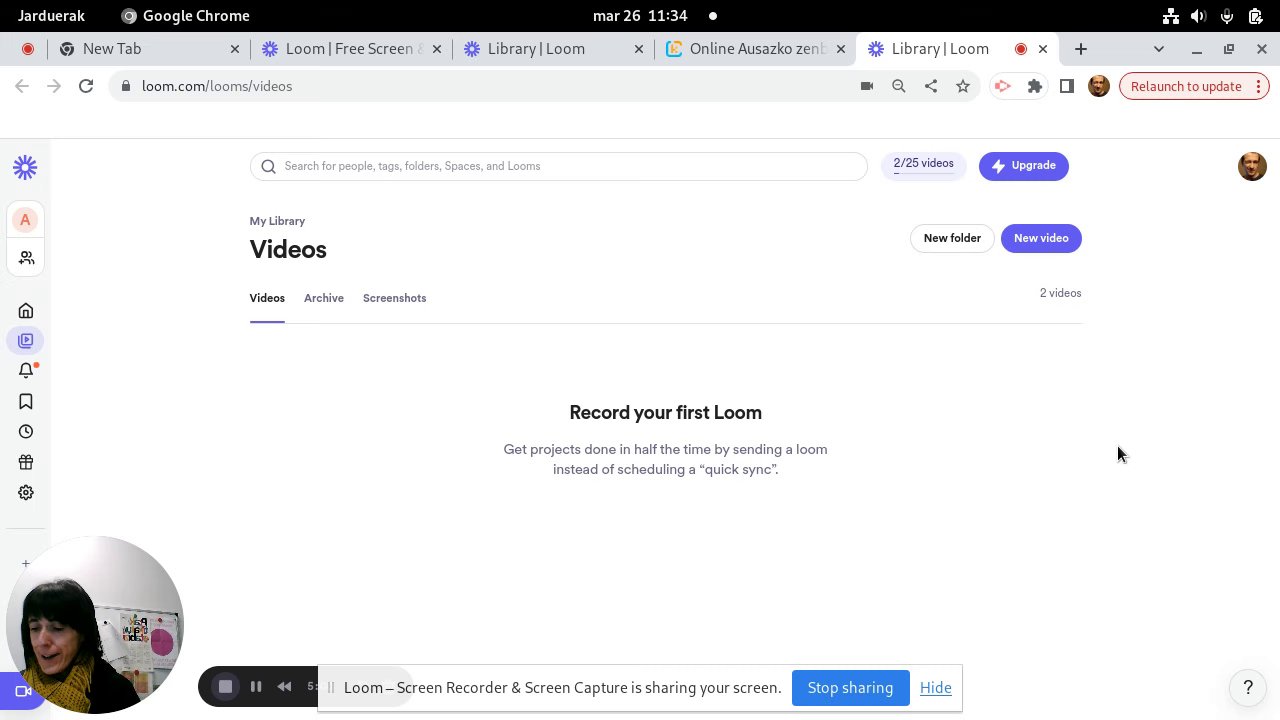Click the Stop sharing button

(851, 688)
